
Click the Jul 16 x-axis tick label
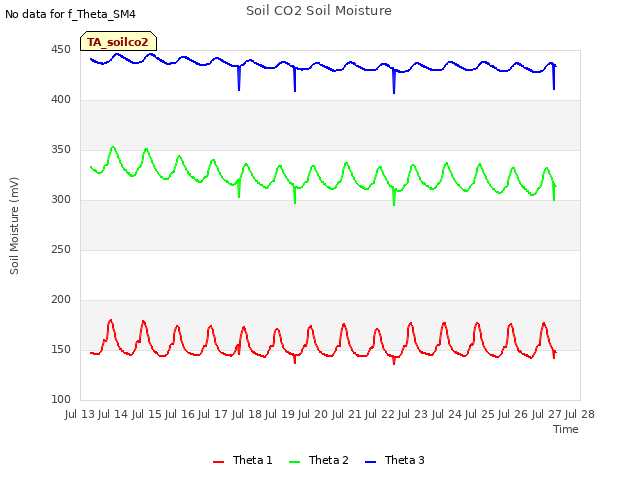(180, 414)
